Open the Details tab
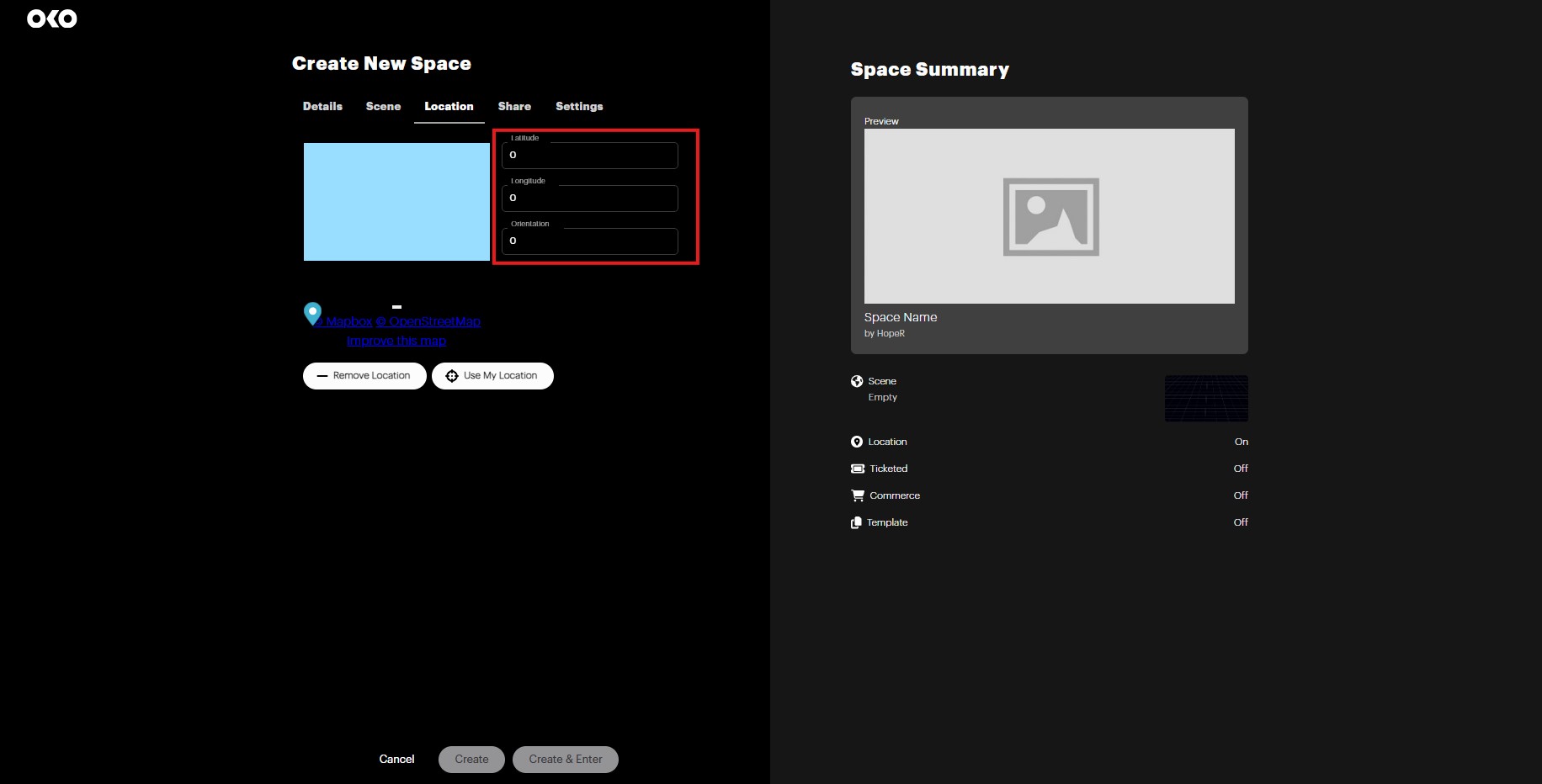 click(322, 106)
